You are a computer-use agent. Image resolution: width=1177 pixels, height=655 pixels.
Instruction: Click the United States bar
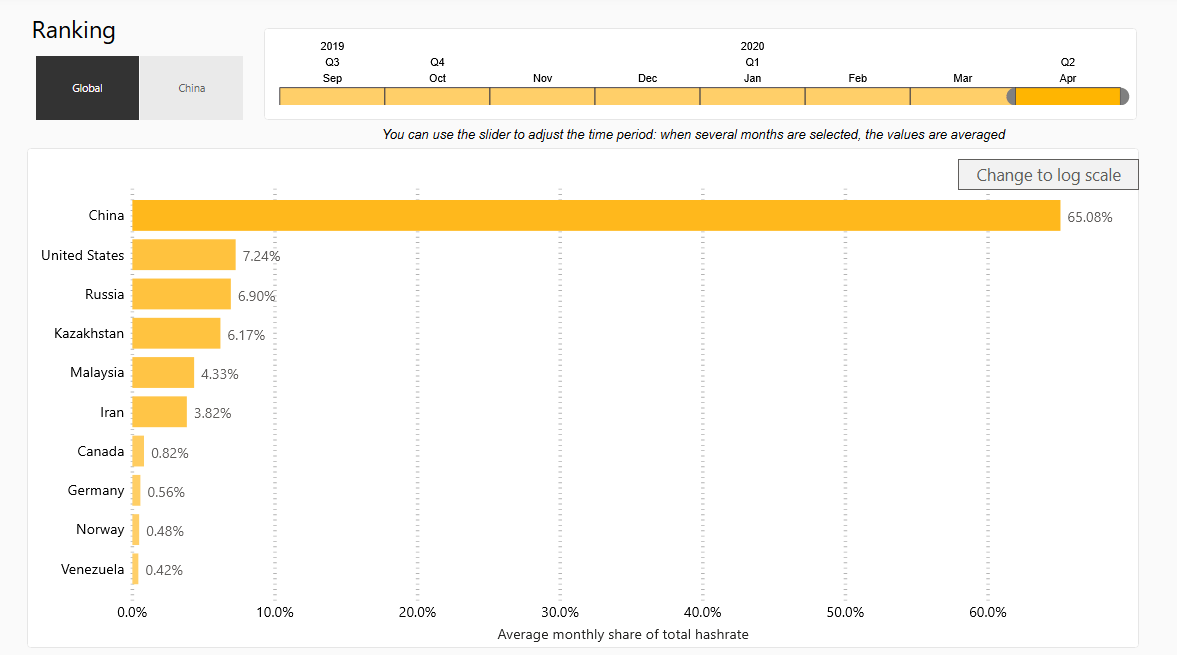pyautogui.click(x=184, y=255)
